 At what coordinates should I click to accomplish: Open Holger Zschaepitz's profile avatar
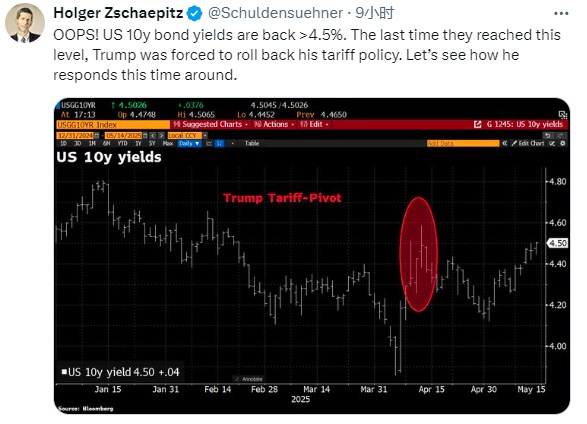[25, 23]
